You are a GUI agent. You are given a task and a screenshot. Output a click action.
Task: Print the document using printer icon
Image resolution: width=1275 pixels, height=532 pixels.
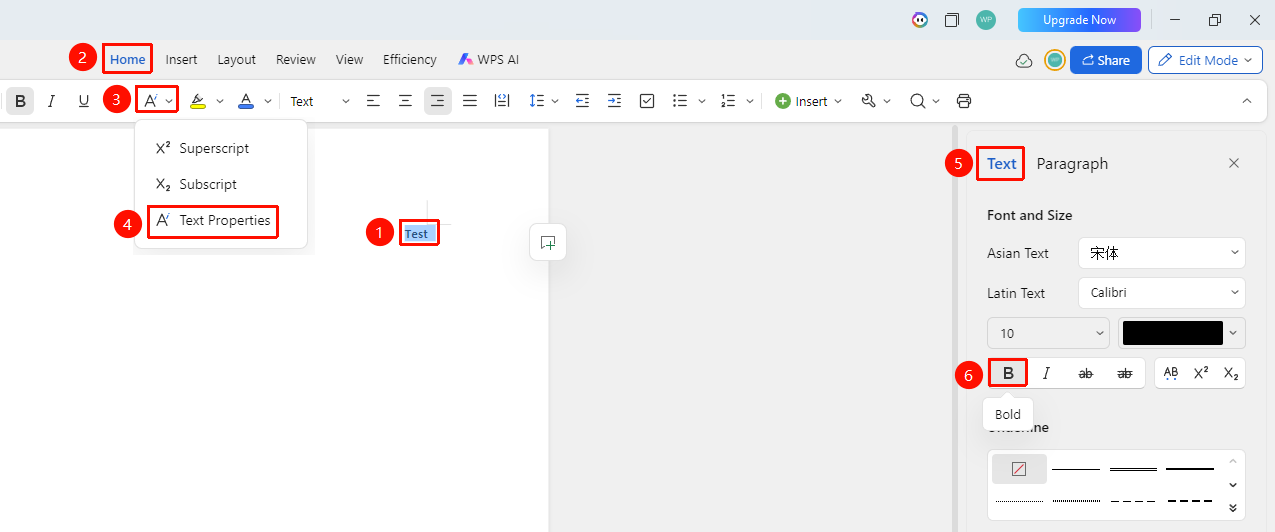(x=964, y=101)
